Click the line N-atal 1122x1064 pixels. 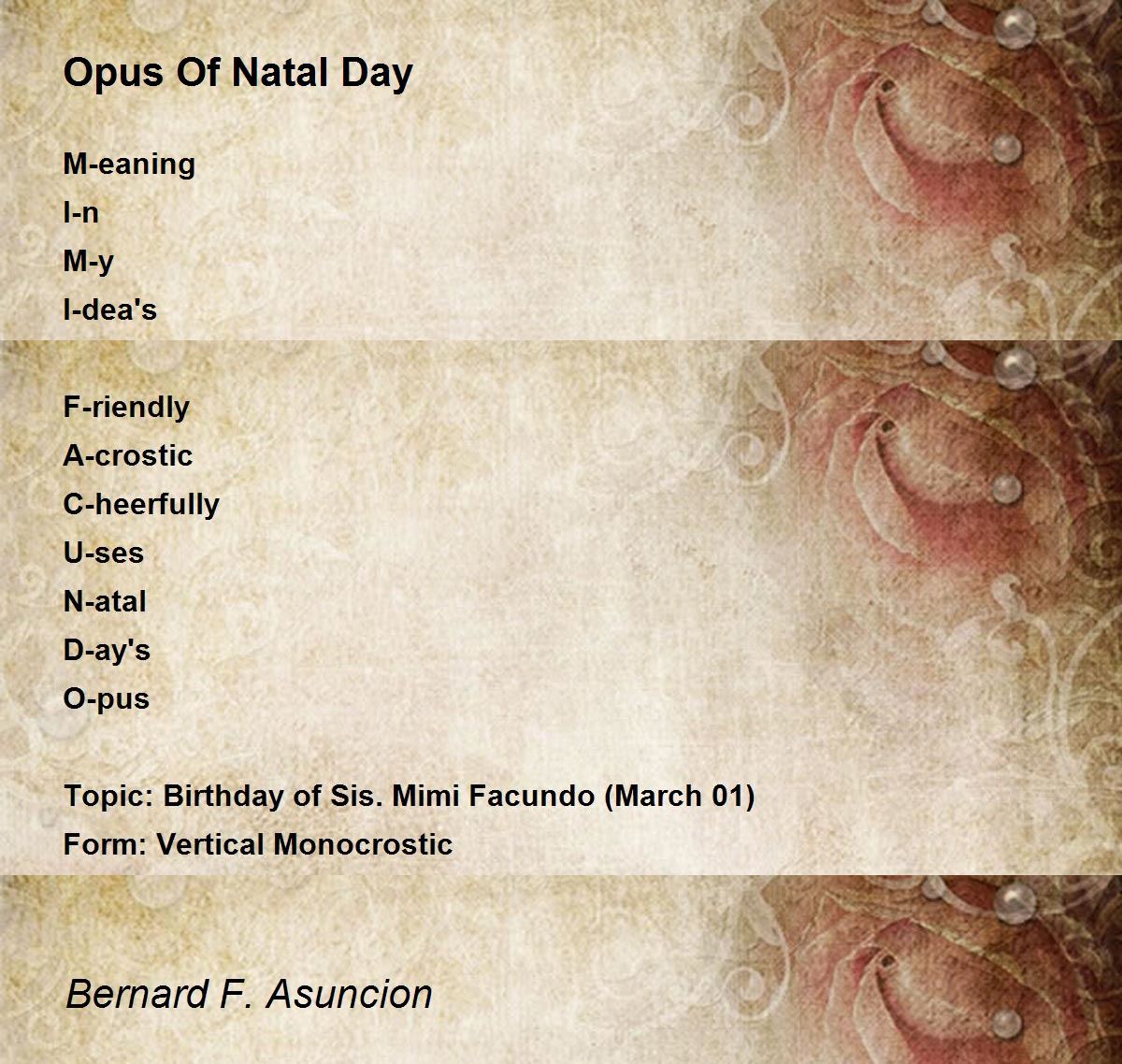point(105,601)
